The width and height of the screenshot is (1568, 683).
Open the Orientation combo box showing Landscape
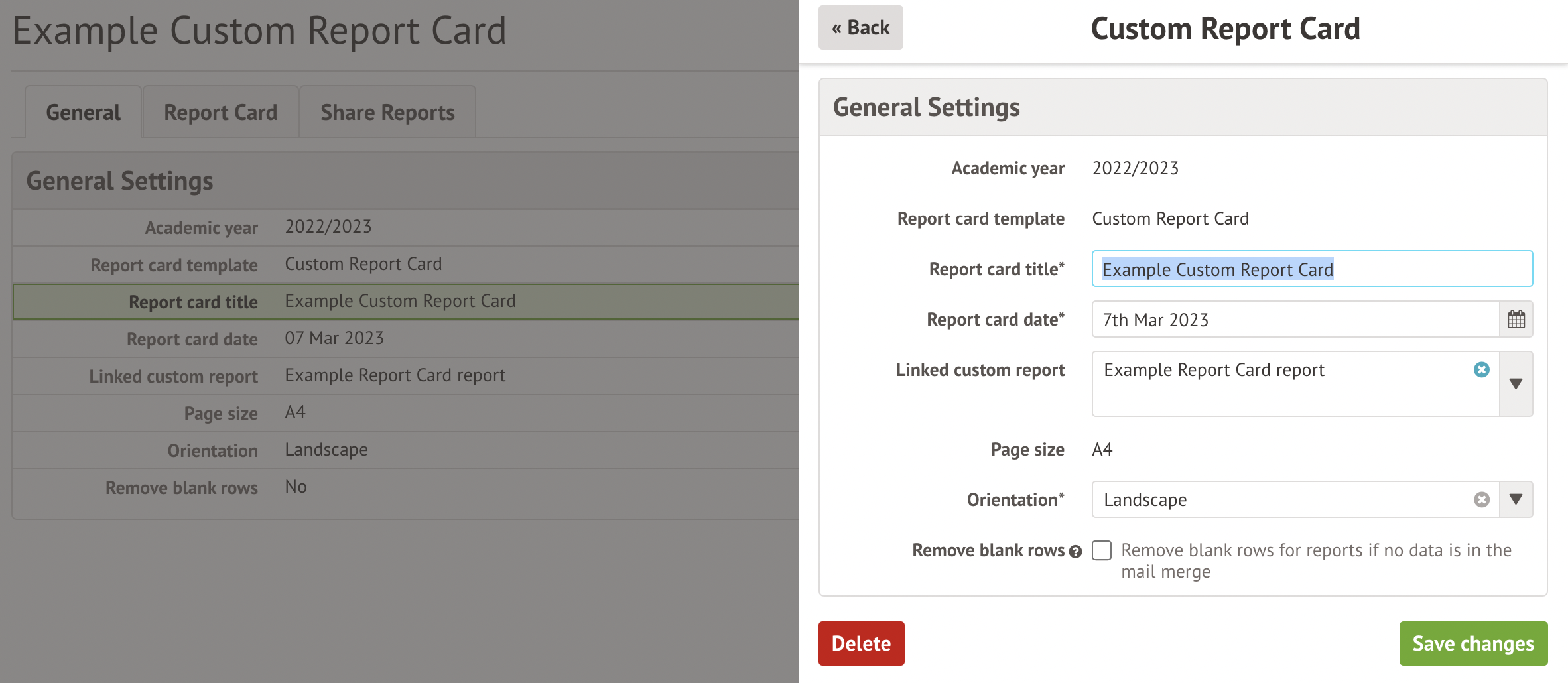[1280, 500]
